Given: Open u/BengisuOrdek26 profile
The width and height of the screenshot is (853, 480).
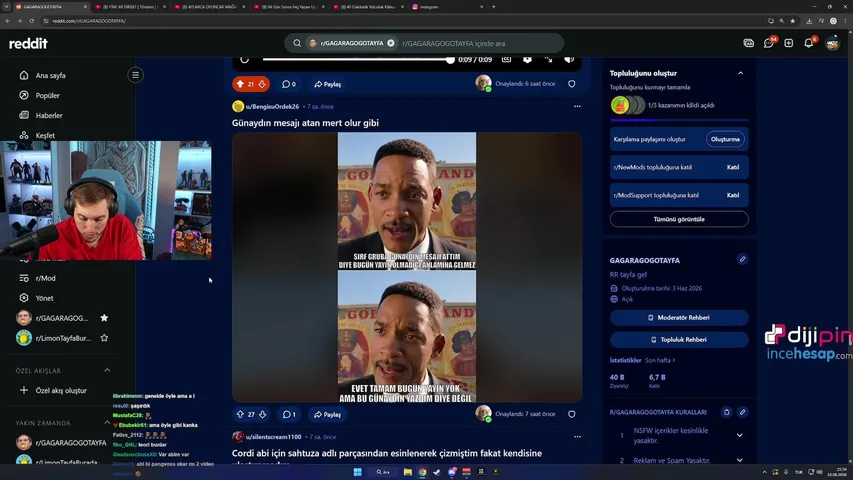Looking at the screenshot, I should pos(272,107).
